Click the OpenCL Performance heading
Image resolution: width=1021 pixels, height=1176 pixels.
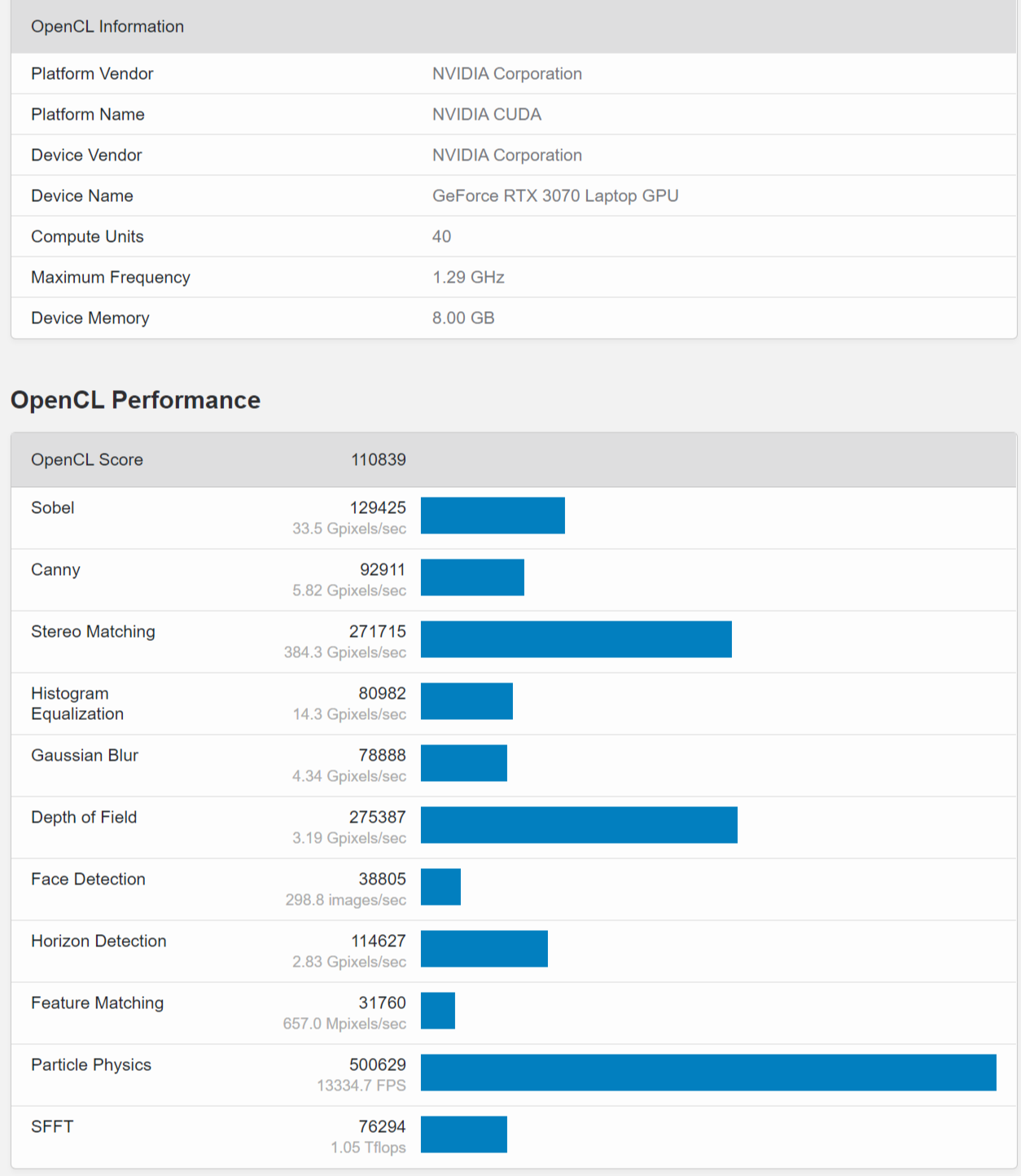click(135, 400)
